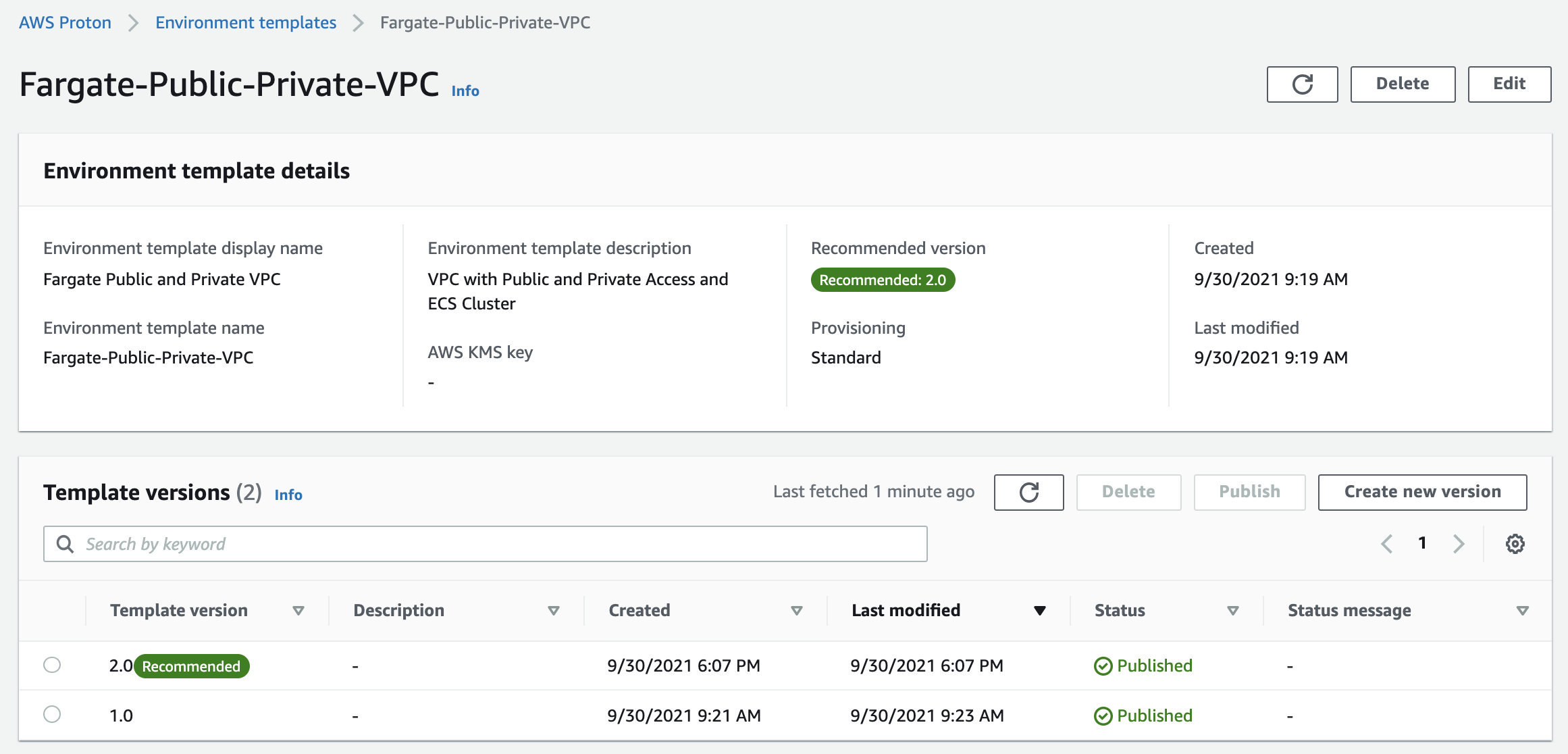
Task: Sort by Description column arrow
Action: [554, 611]
